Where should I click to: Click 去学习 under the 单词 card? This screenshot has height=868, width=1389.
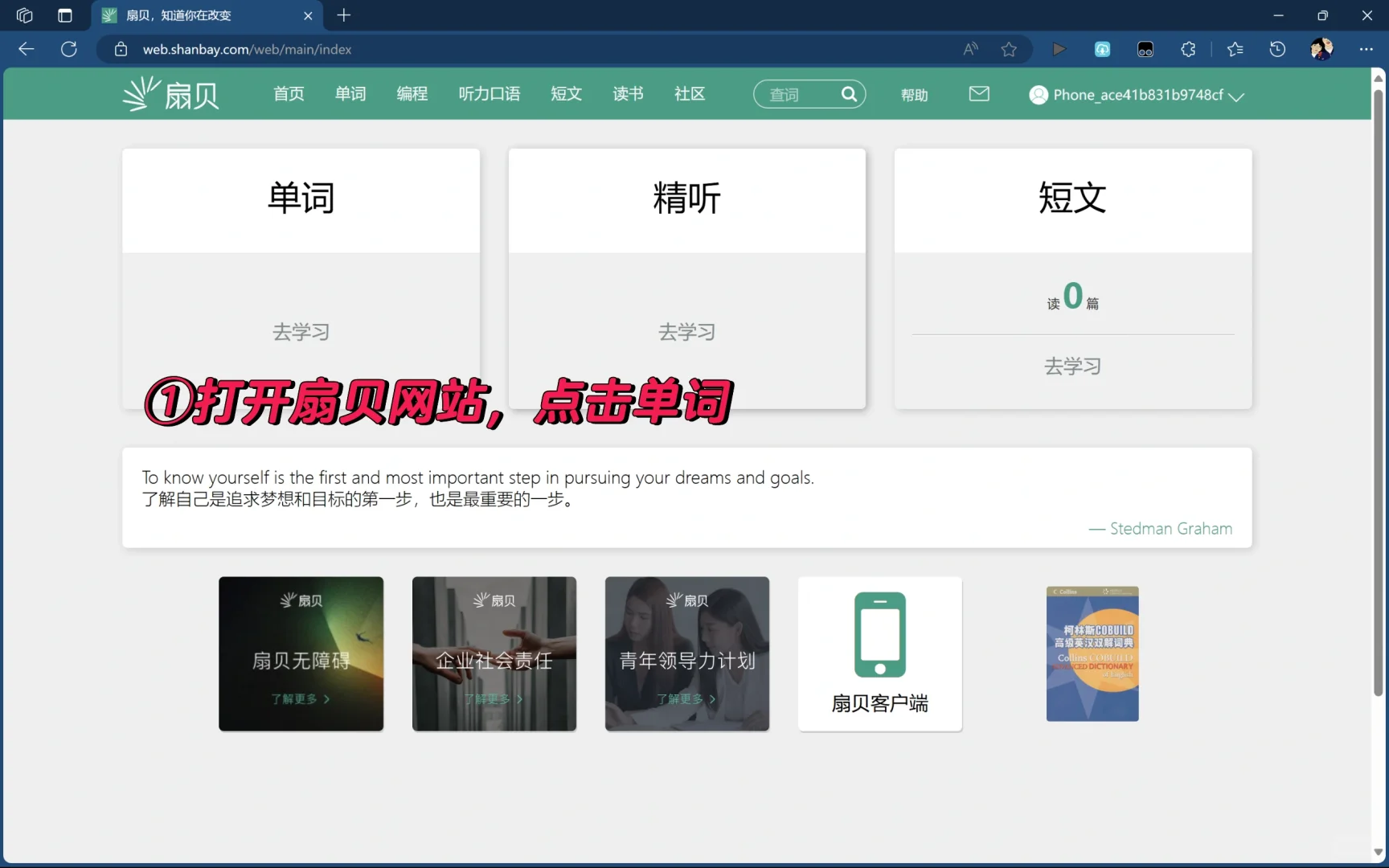pyautogui.click(x=301, y=331)
